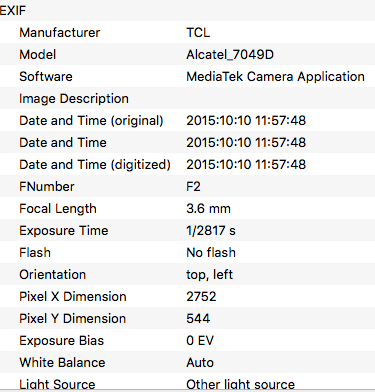Viewport: 375px width, 392px height.
Task: Click the Orientation label
Action: [x=53, y=275]
